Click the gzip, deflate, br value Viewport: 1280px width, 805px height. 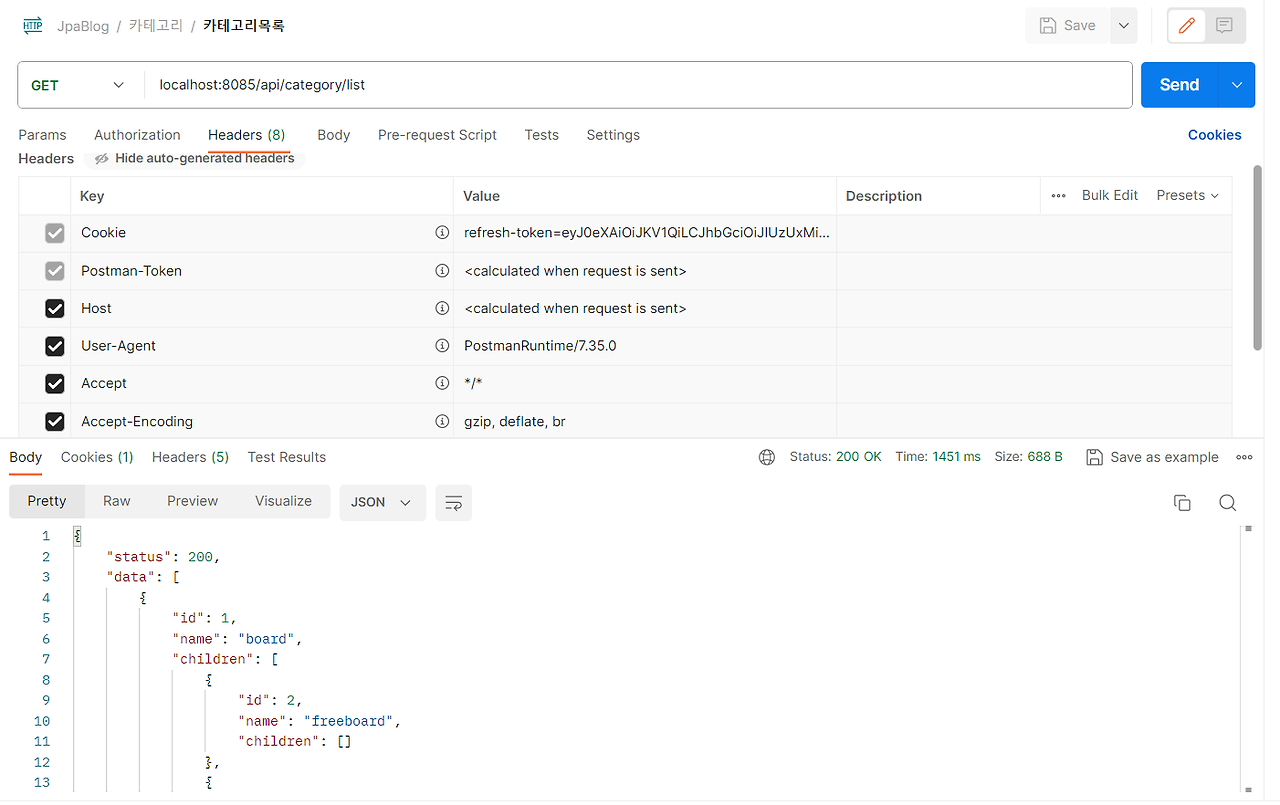pos(515,421)
